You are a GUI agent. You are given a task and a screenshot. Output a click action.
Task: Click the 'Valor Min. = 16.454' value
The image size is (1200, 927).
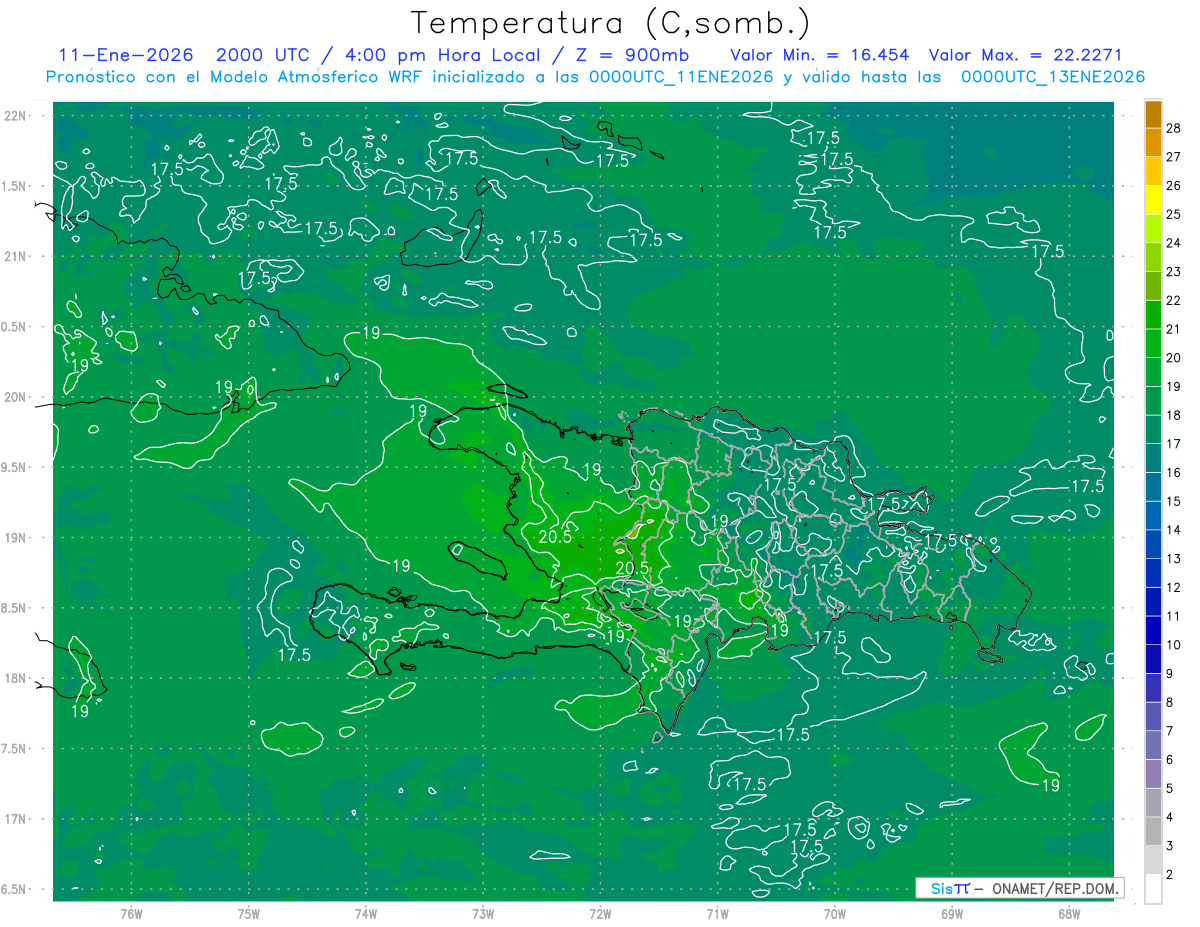820,55
